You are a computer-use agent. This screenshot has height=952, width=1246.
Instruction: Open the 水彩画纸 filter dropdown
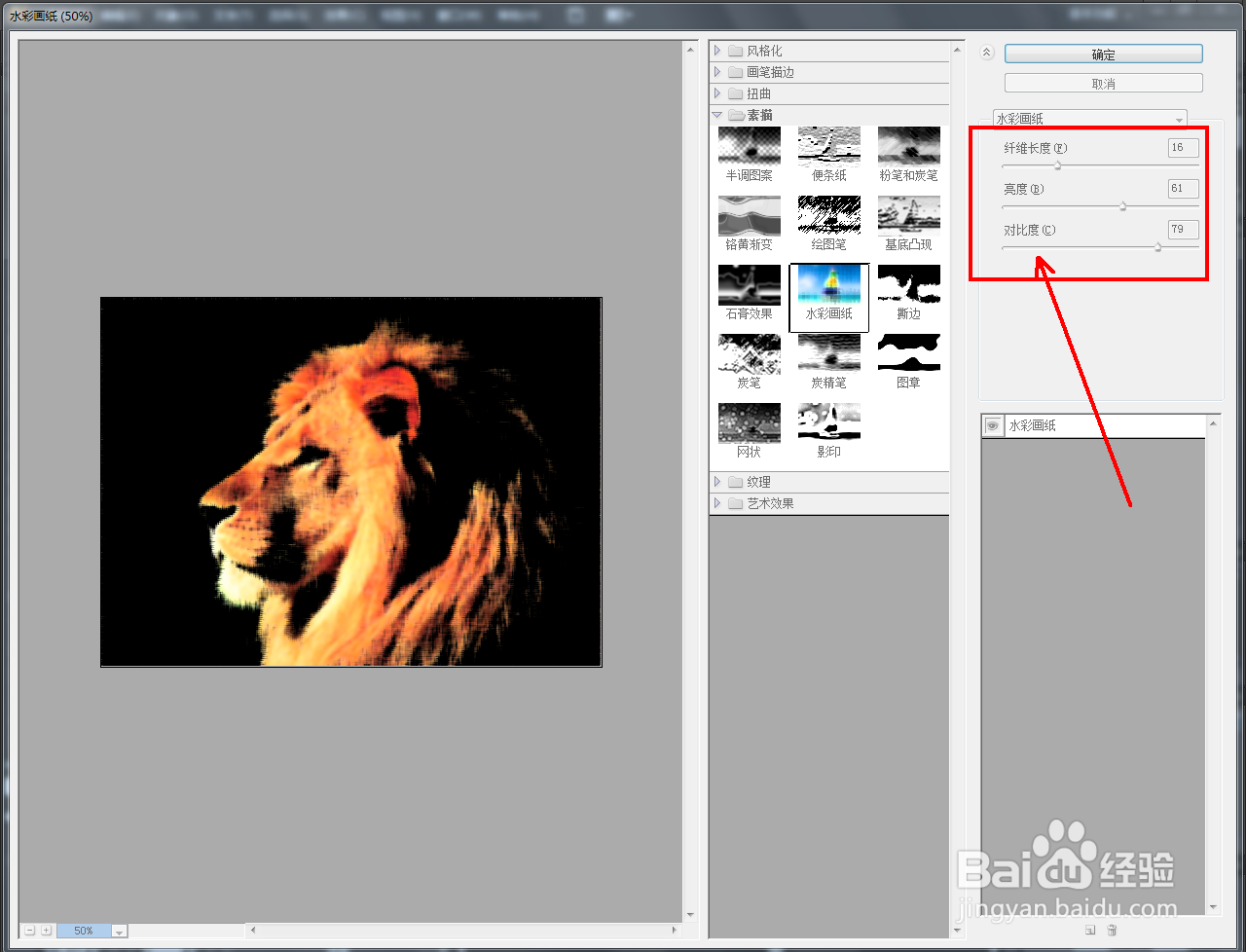1089,119
